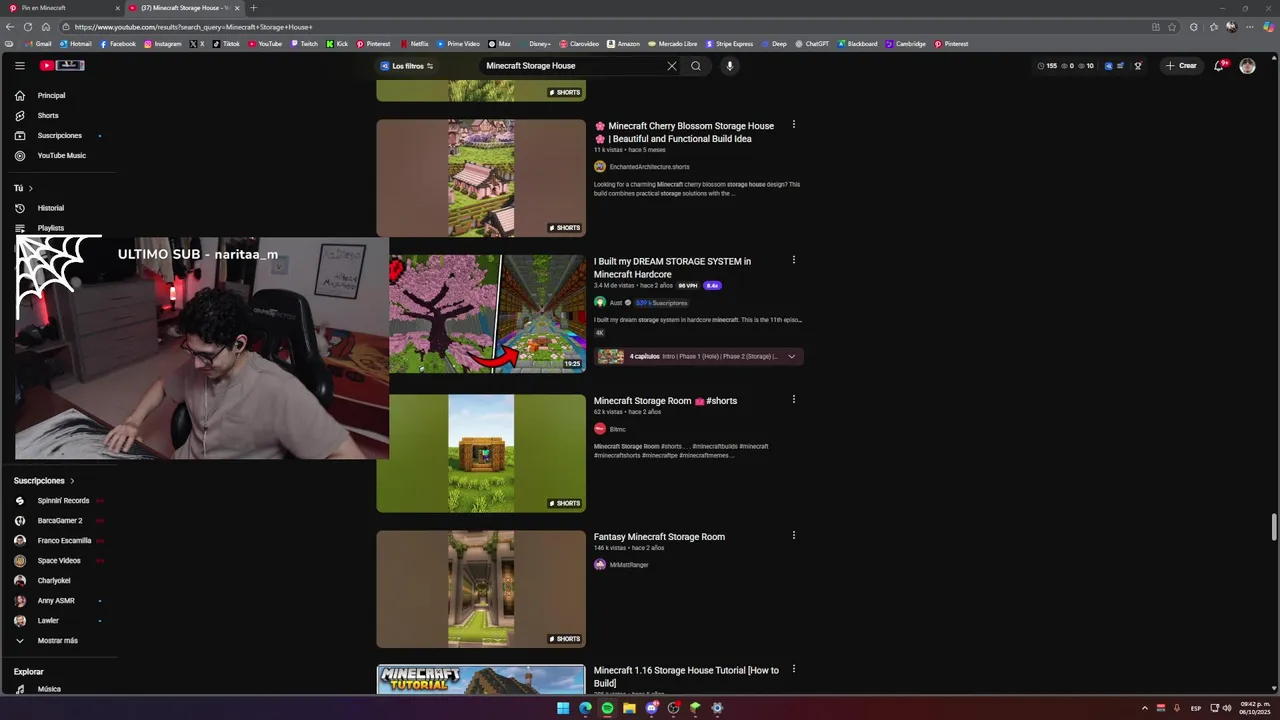Bookmark this page with the star

(x=1173, y=27)
